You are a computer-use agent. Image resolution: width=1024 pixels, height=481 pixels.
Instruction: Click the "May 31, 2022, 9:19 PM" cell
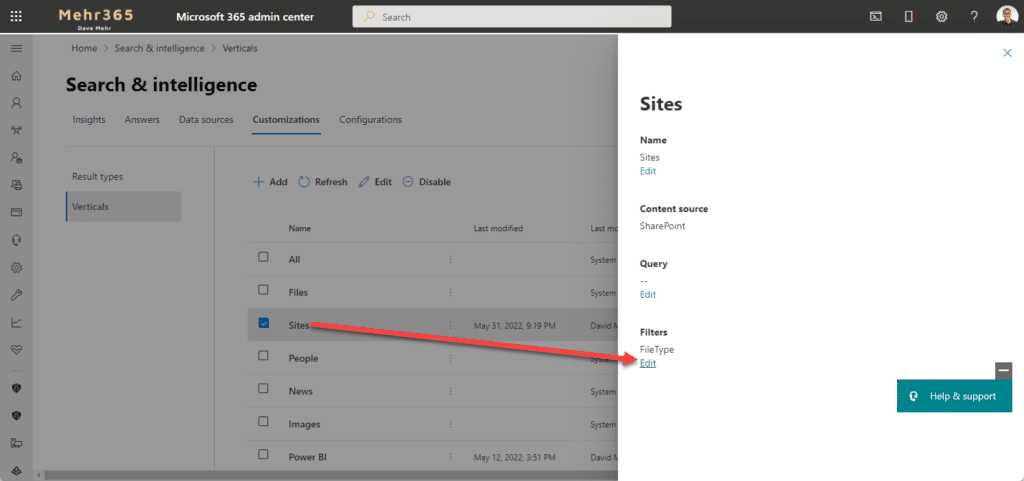pos(515,325)
